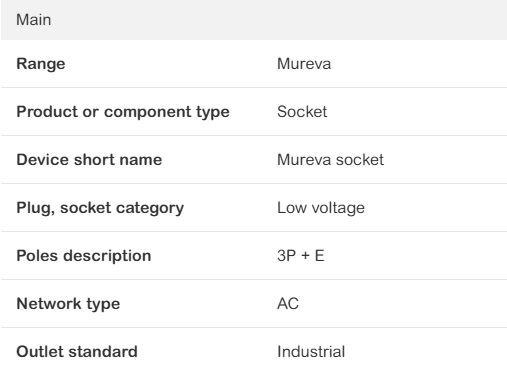Click the Mureva socket value
The height and width of the screenshot is (375, 507).
330,160
